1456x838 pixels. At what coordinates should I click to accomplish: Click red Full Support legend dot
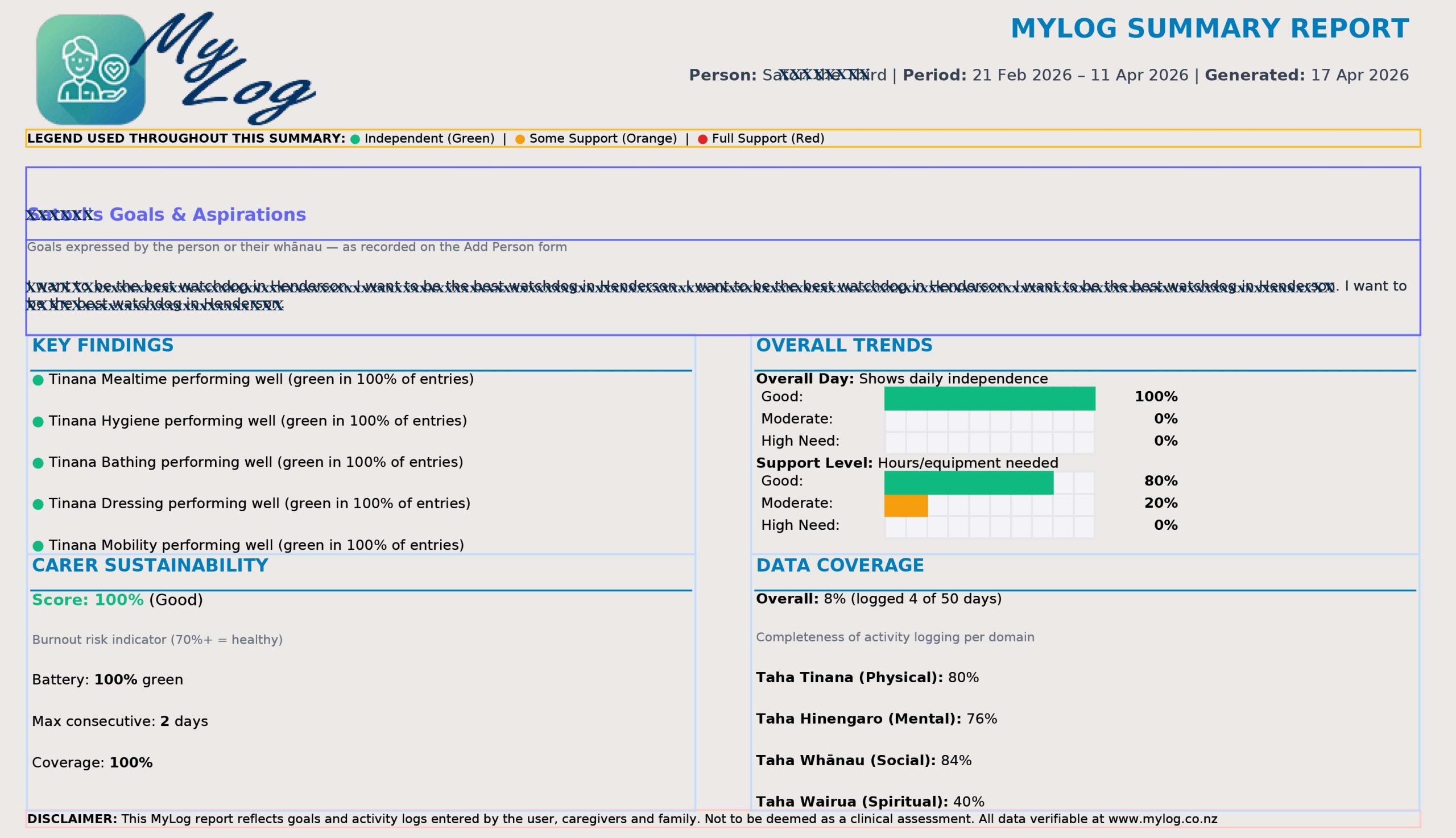(702, 139)
